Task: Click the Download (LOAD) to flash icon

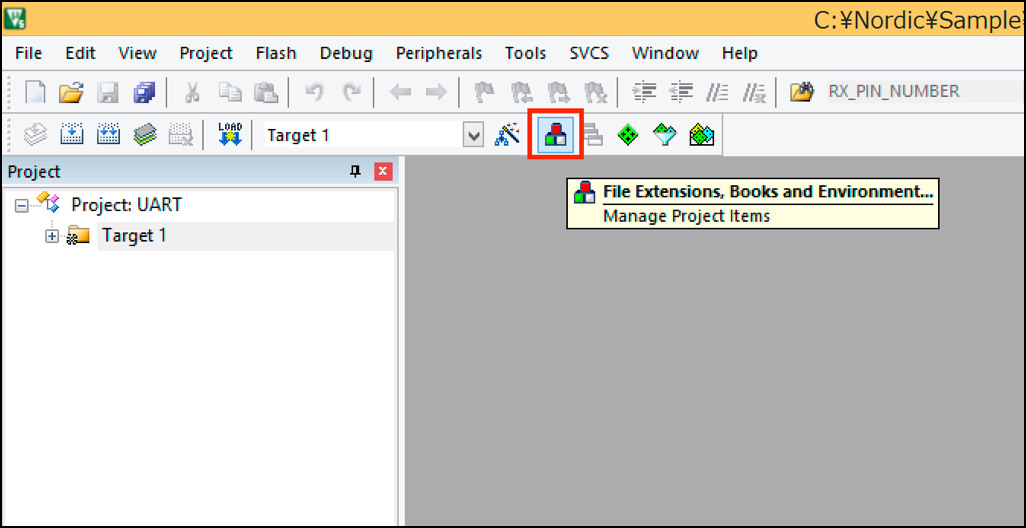Action: [x=229, y=135]
